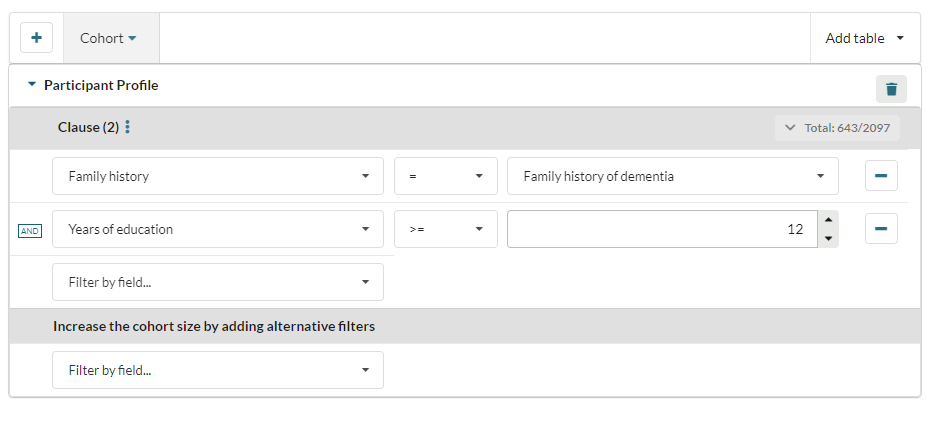943x426 pixels.
Task: Open the Cohort tab menu
Action: (x=109, y=38)
